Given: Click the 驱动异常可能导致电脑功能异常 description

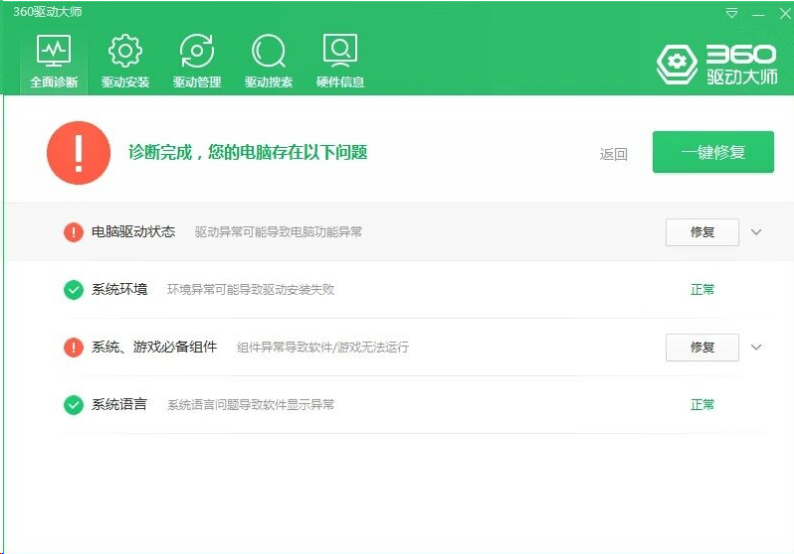Looking at the screenshot, I should pyautogui.click(x=279, y=232).
